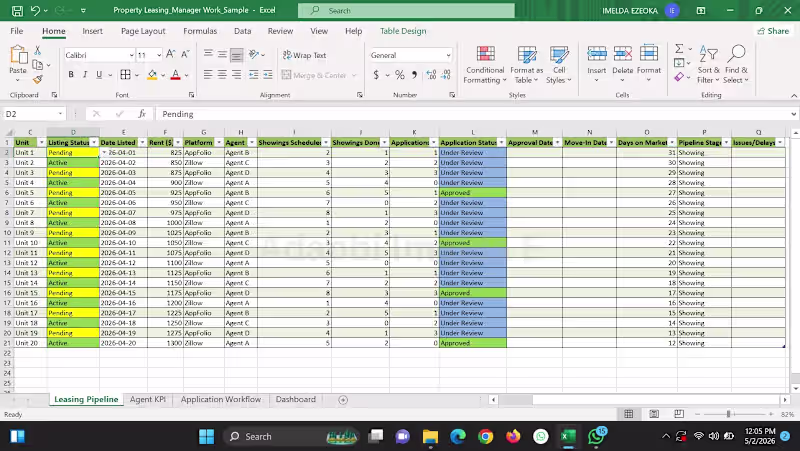Screen dimensions: 800x451
Task: Open the File menu
Action: pyautogui.click(x=17, y=31)
